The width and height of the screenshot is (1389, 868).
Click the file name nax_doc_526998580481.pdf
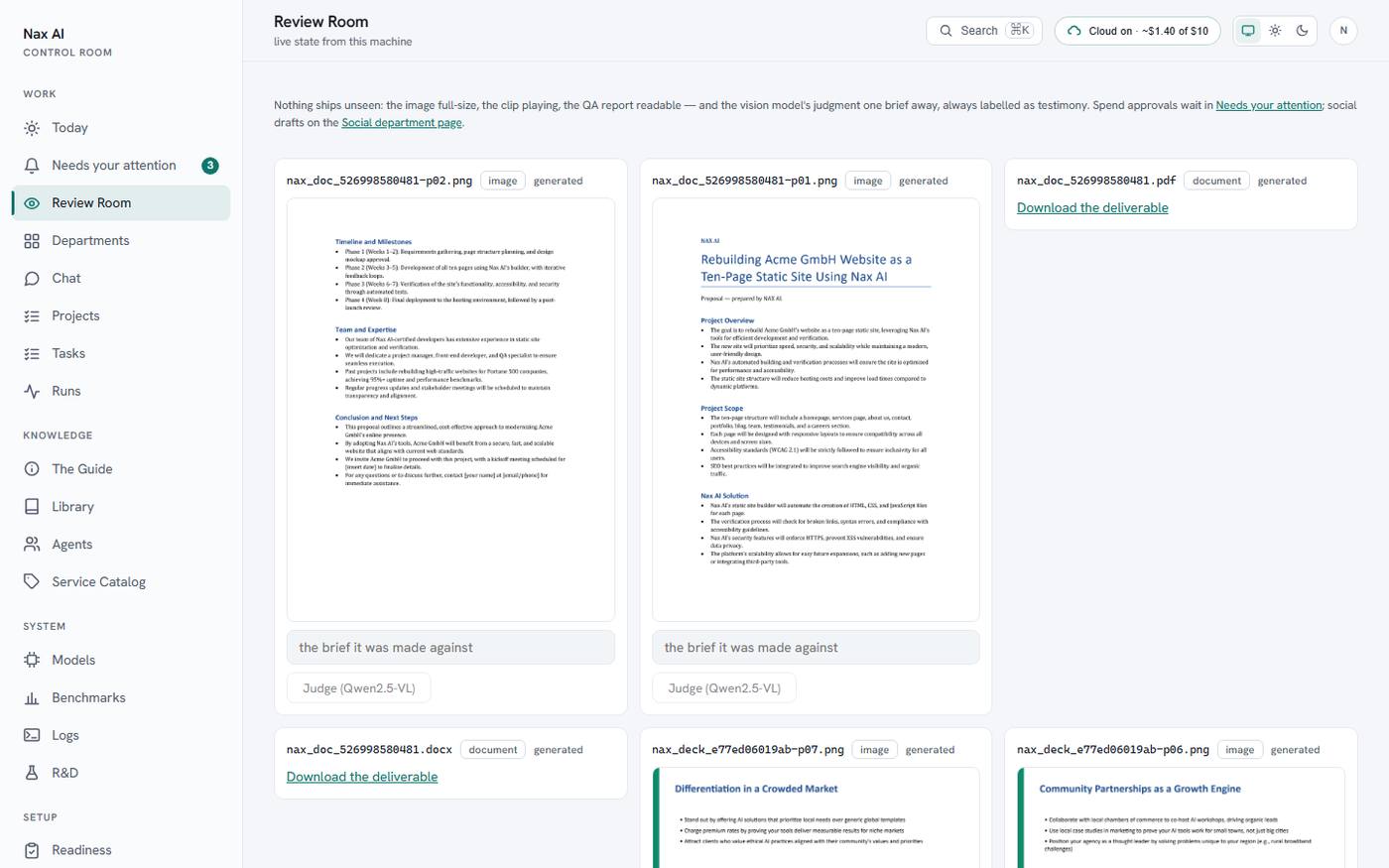[x=1096, y=182]
